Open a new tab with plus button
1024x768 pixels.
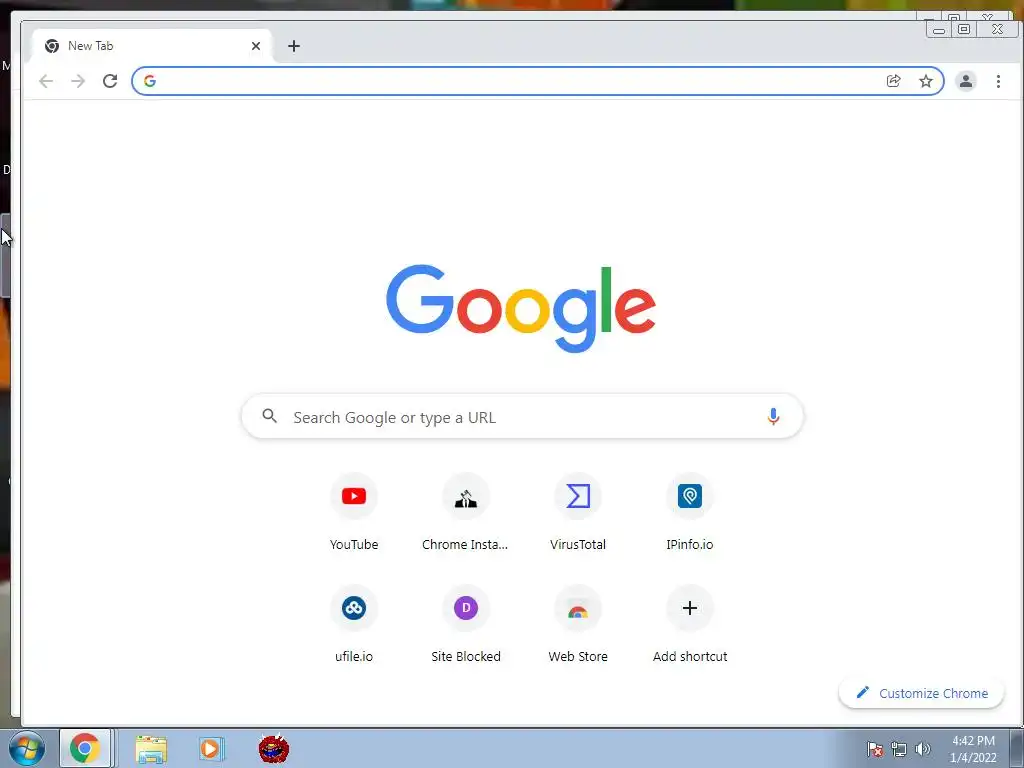pyautogui.click(x=294, y=46)
